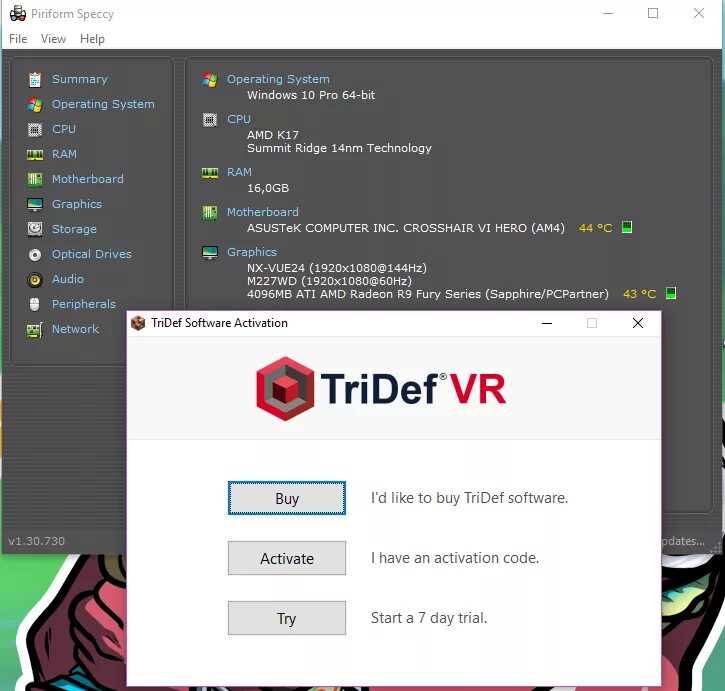The width and height of the screenshot is (725, 691).
Task: Click the Motherboard heading link in summary
Action: coord(263,212)
